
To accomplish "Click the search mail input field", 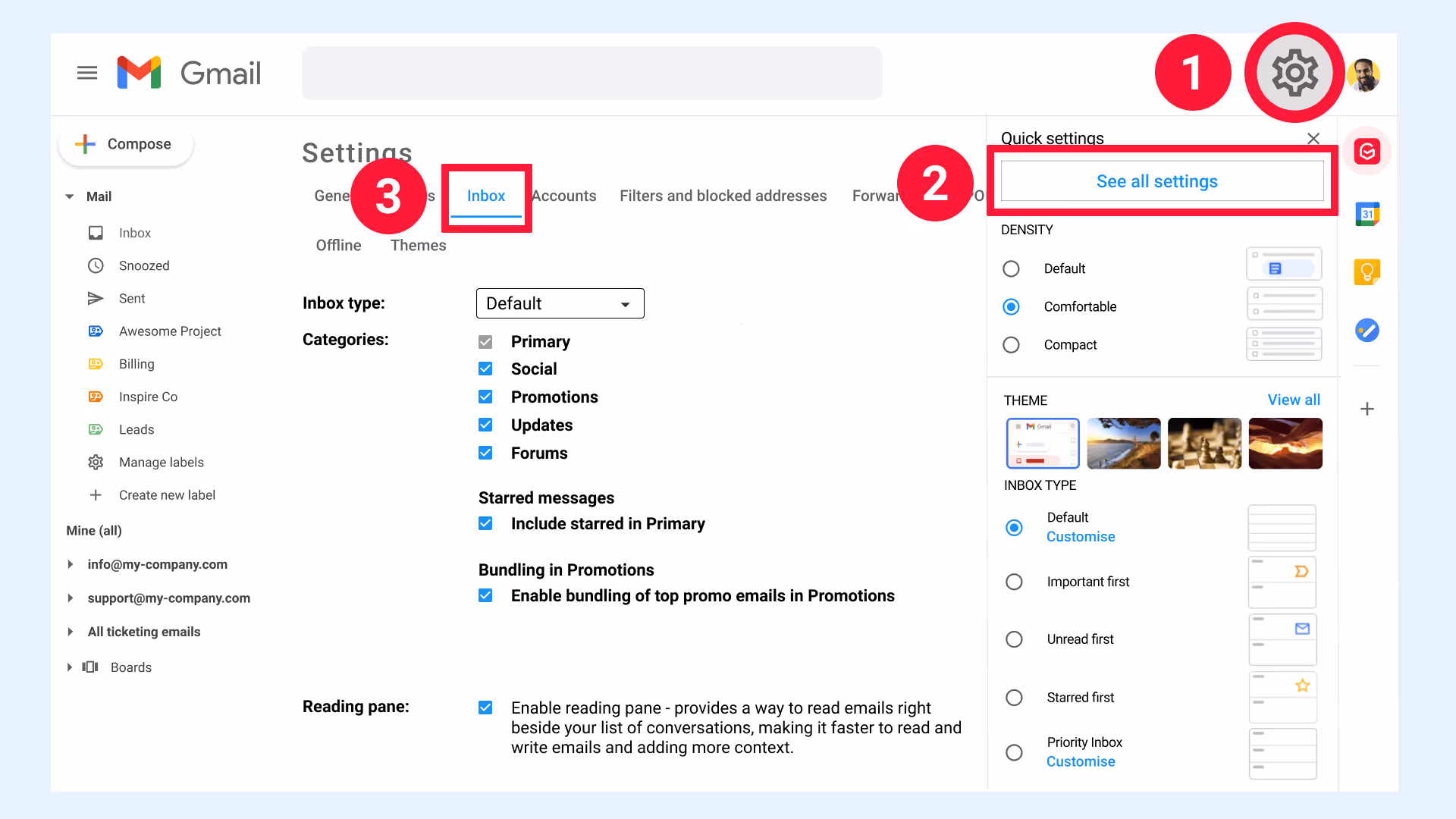I will coord(592,73).
